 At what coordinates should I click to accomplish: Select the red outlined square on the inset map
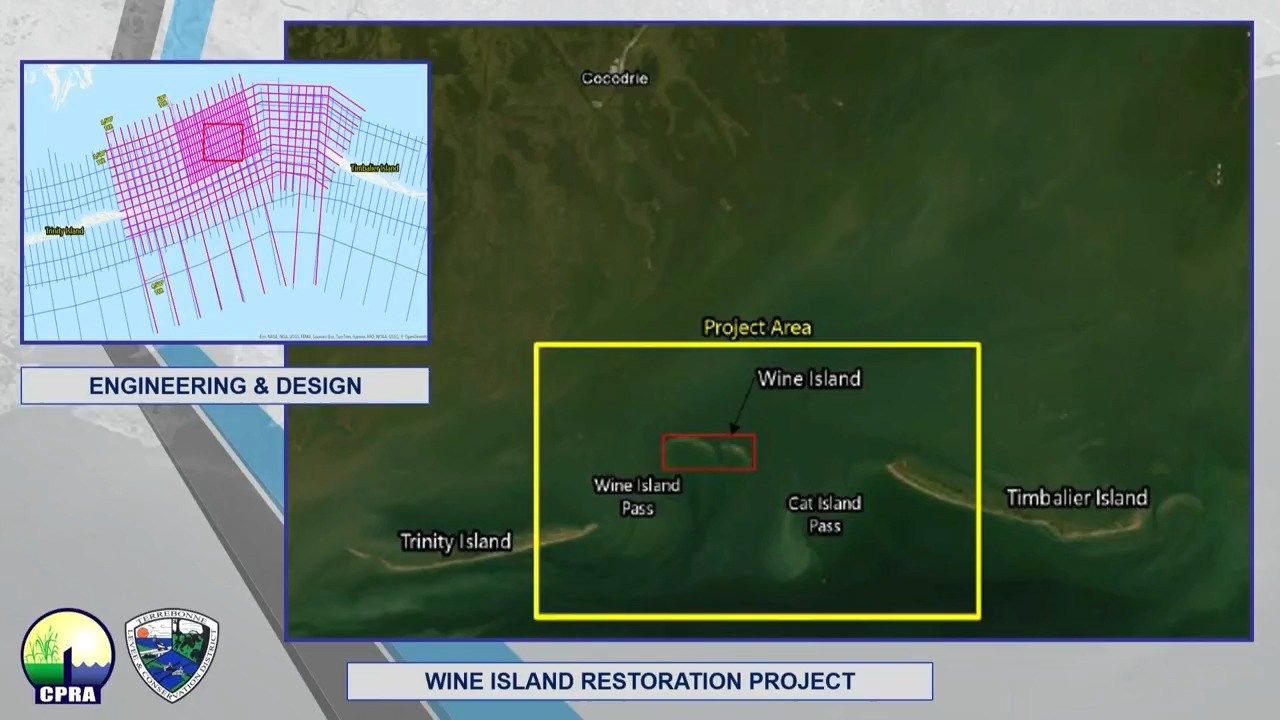tap(222, 140)
